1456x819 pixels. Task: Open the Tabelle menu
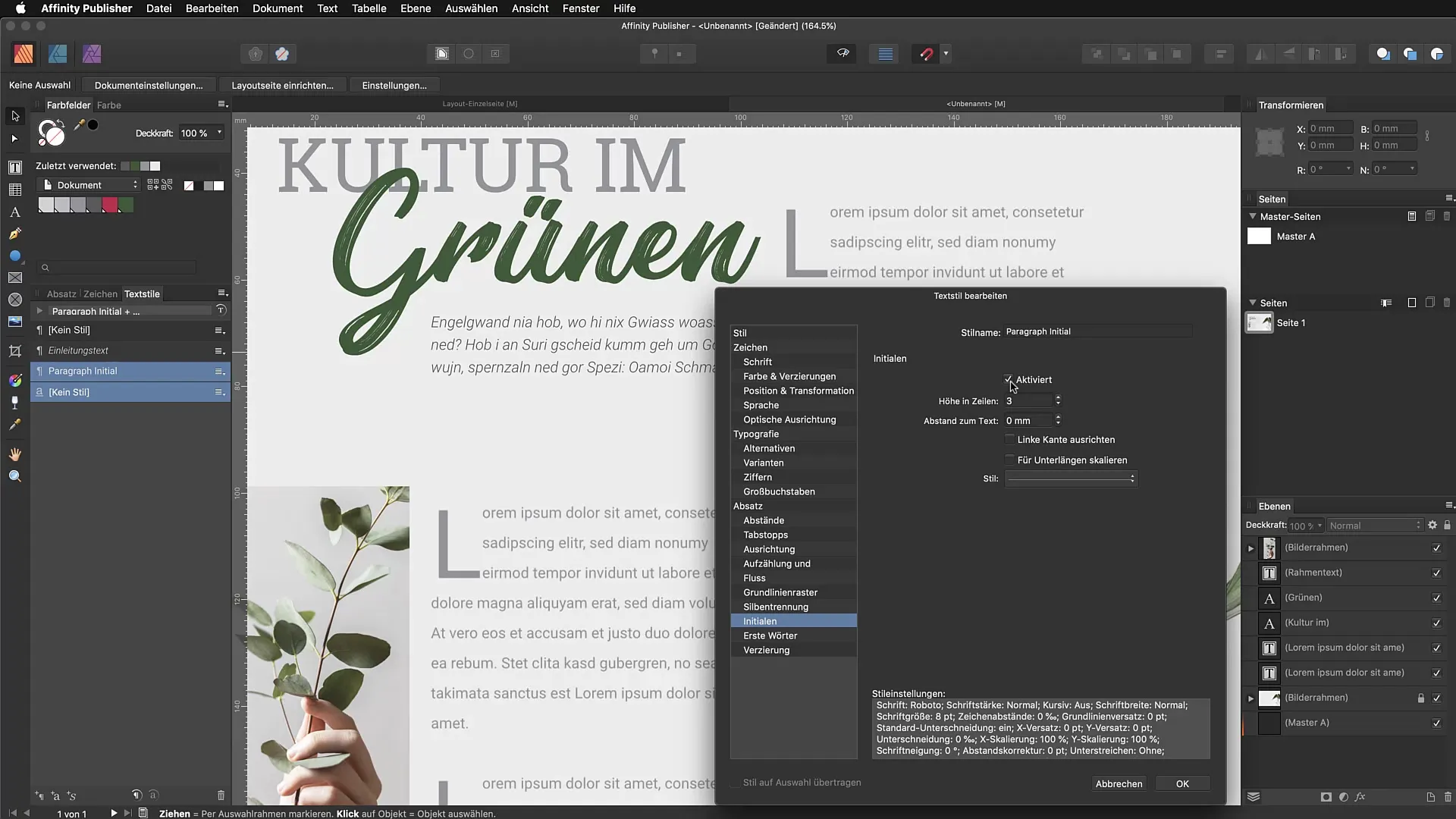tap(369, 8)
